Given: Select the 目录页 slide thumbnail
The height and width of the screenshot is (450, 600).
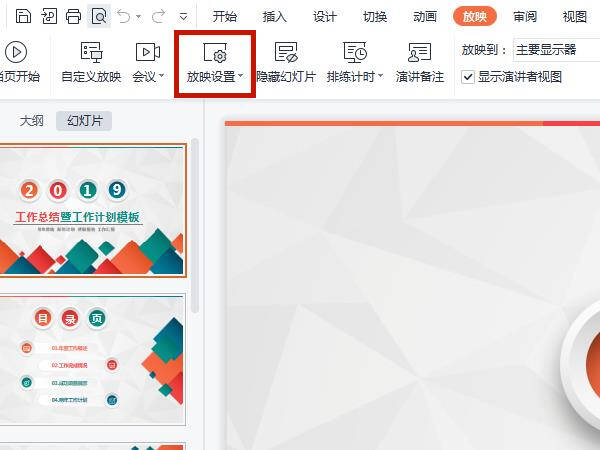Looking at the screenshot, I should pyautogui.click(x=93, y=359).
